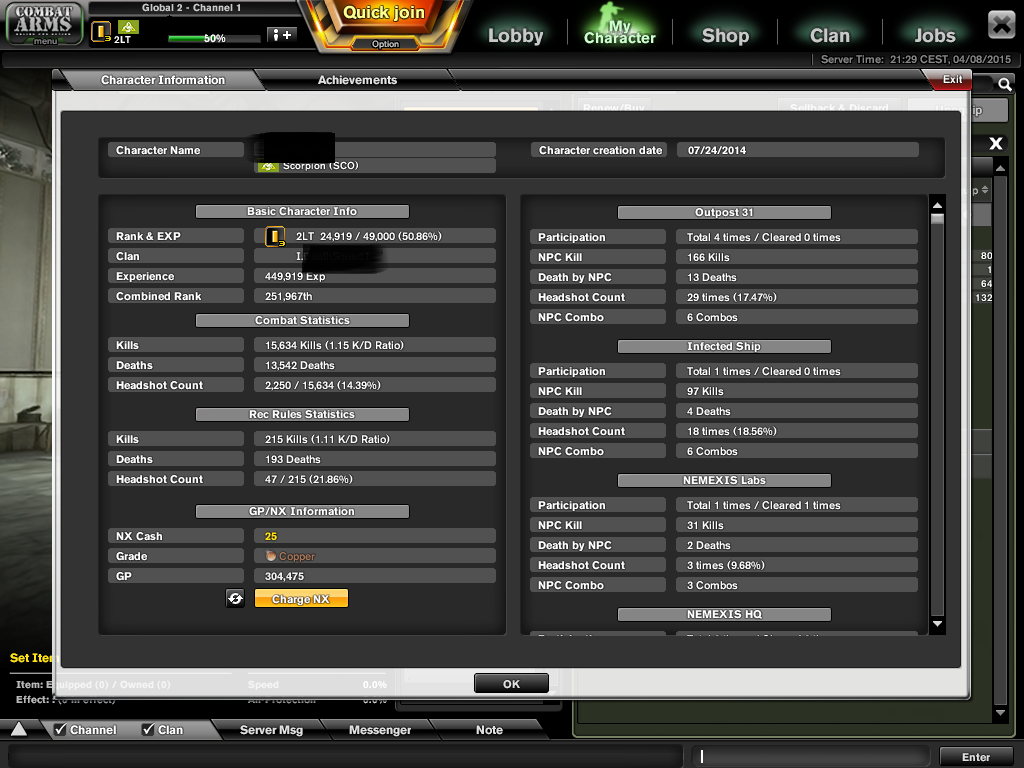The image size is (1024, 768).
Task: Click the Quick join button
Action: (384, 14)
